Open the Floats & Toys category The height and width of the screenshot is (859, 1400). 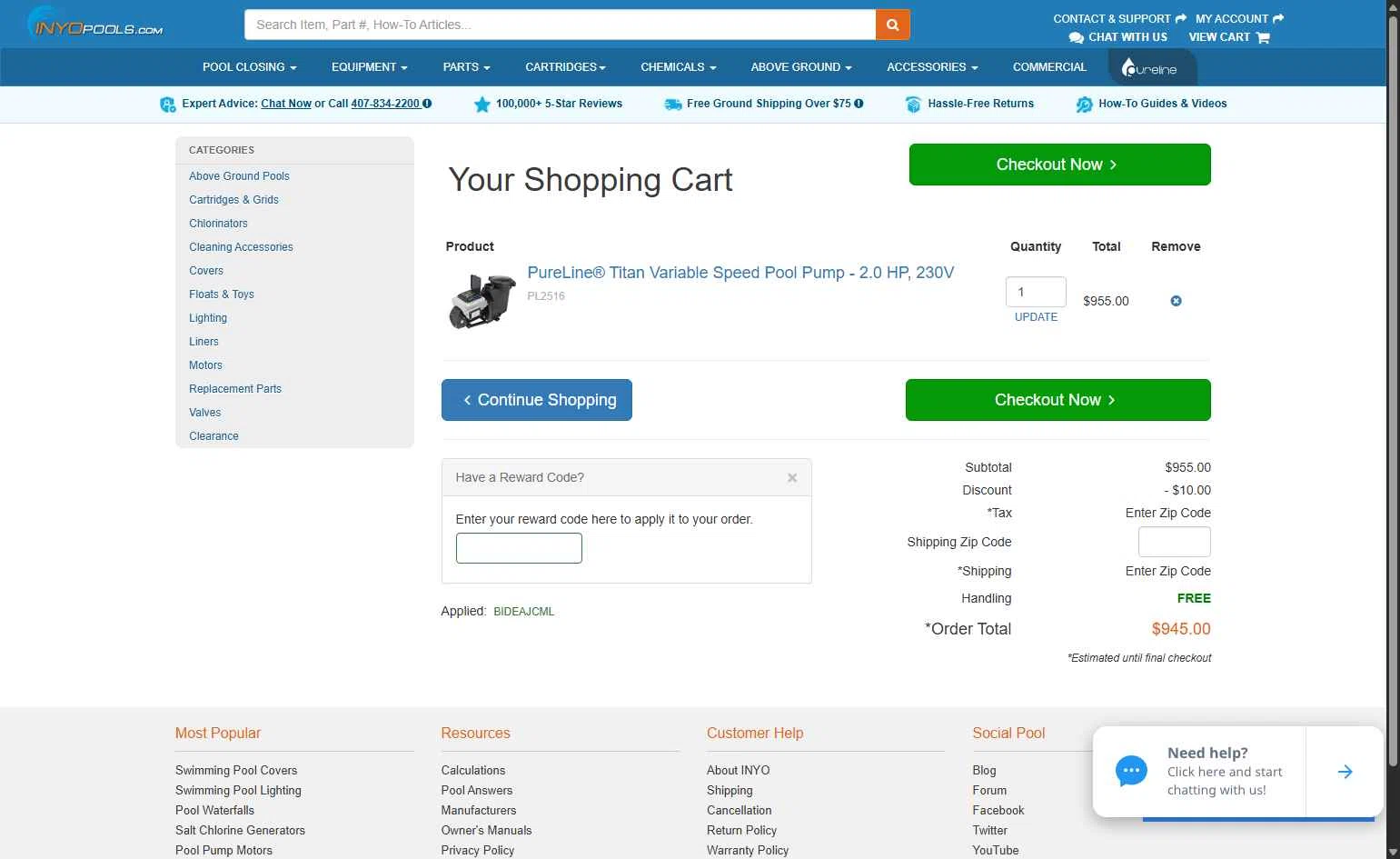222,295
